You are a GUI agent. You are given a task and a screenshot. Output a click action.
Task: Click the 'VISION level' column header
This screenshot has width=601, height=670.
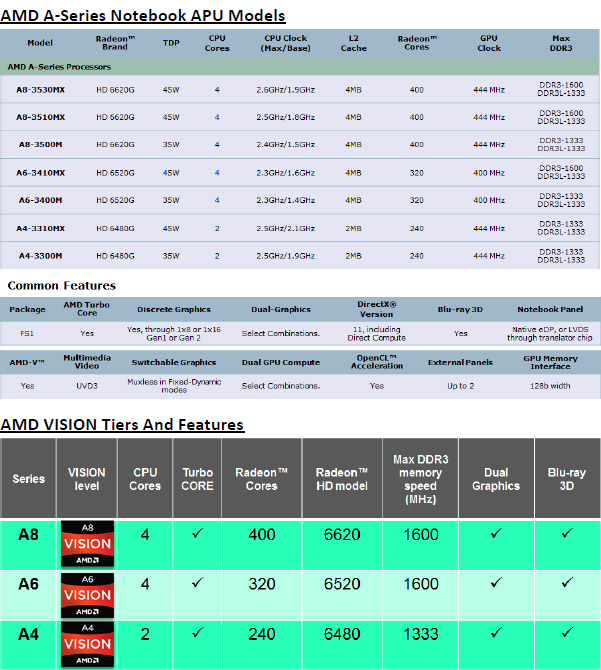click(x=87, y=479)
